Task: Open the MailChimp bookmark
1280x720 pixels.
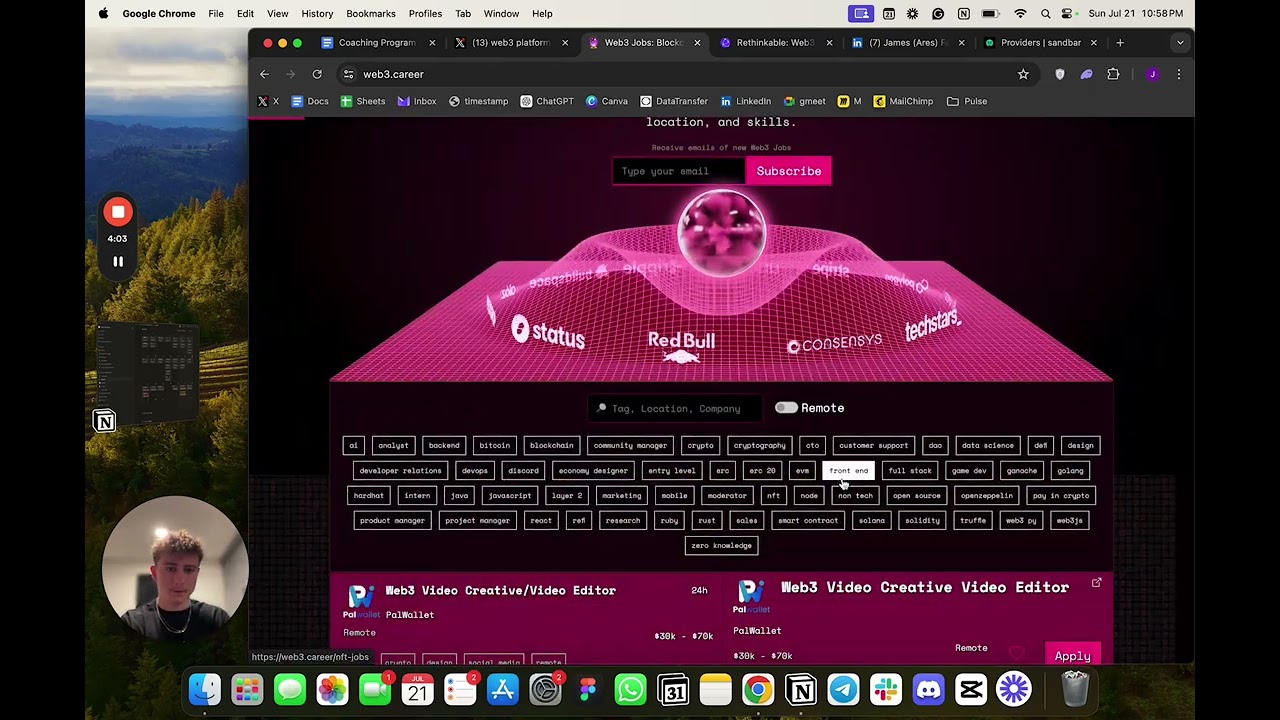Action: [x=903, y=101]
